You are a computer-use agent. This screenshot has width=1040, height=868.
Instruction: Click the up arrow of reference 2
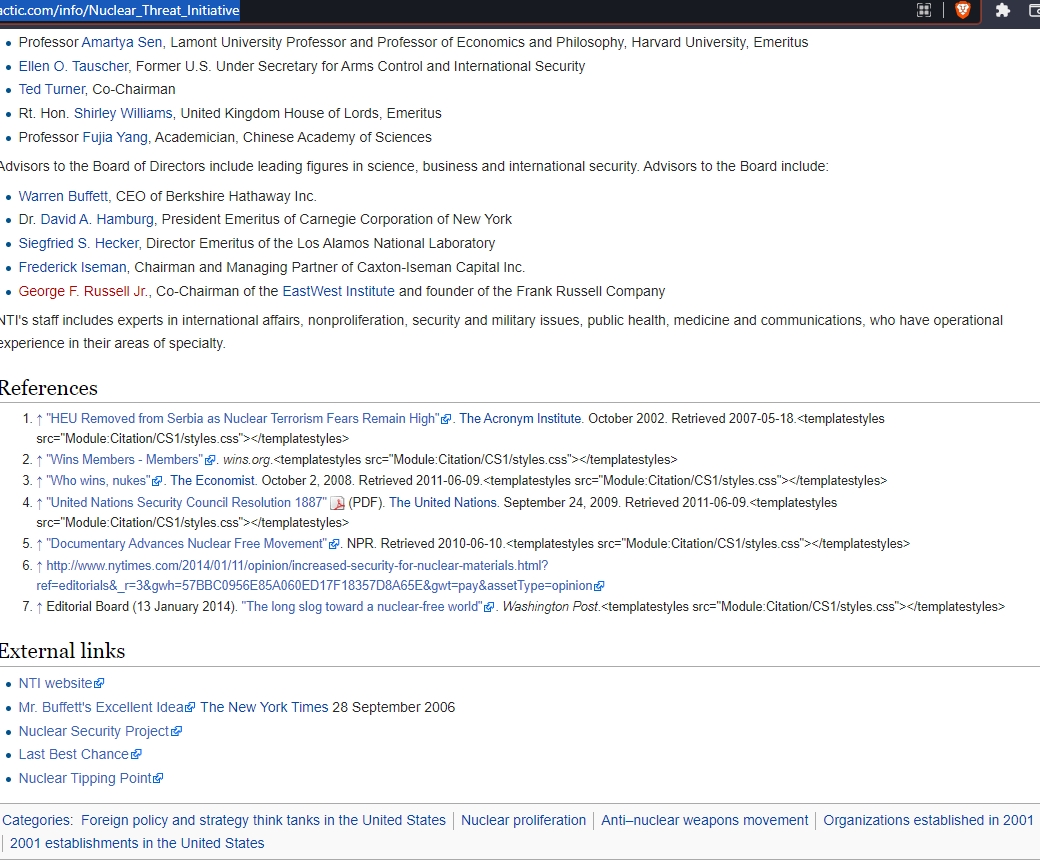[39, 460]
